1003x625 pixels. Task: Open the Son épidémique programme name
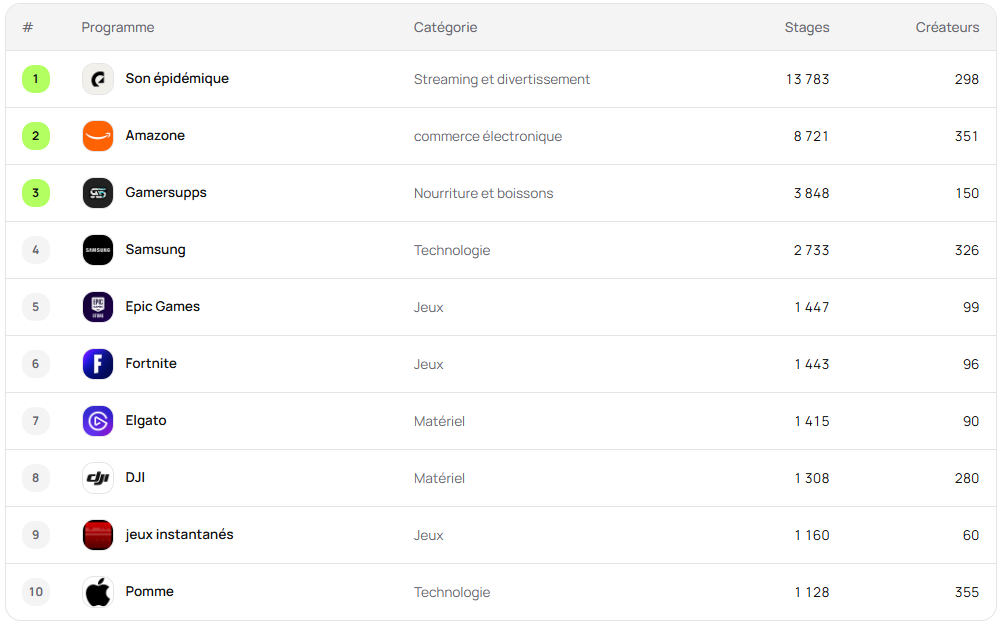tap(177, 79)
